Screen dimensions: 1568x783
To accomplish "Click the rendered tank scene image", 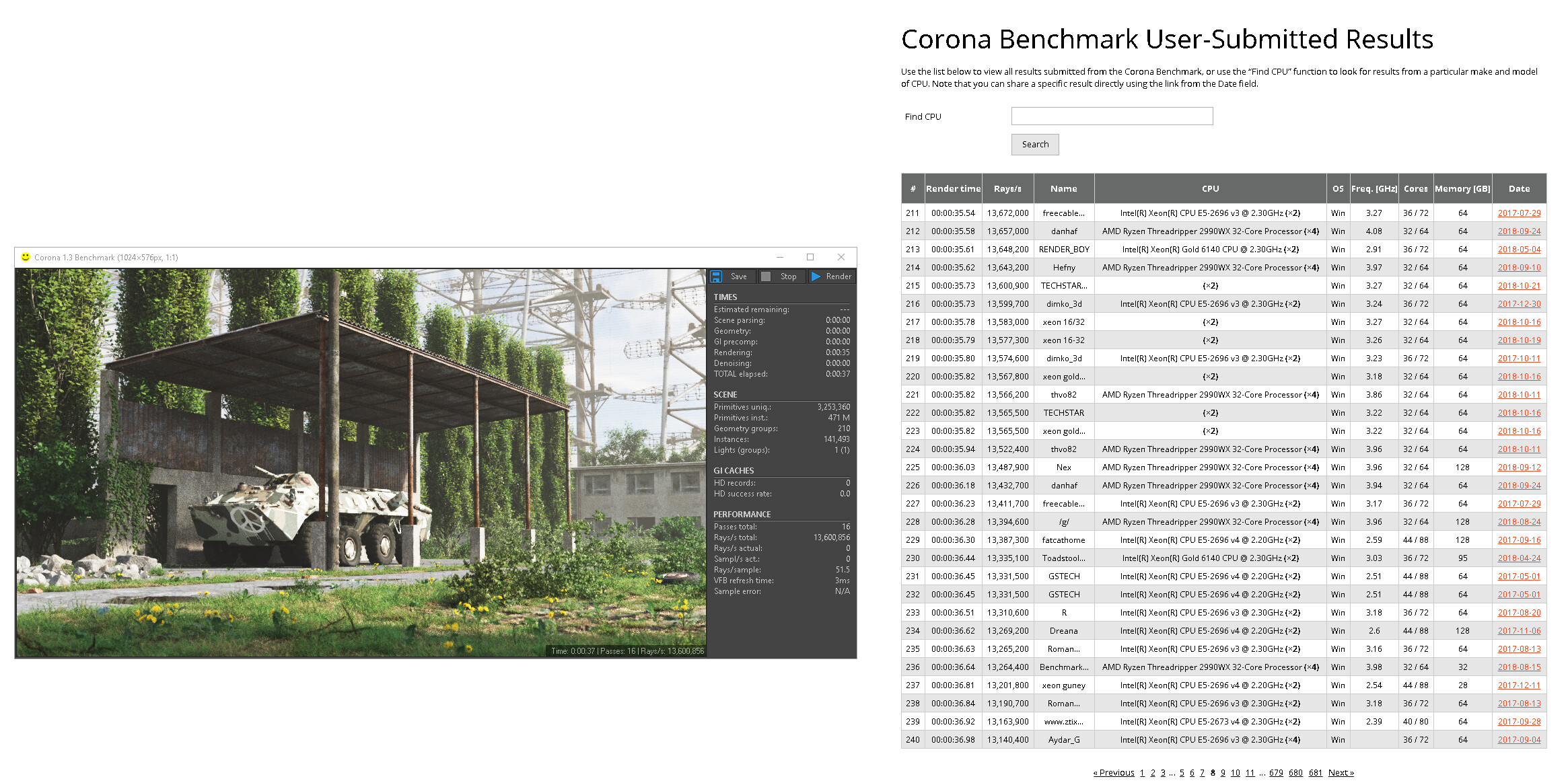I will point(361,463).
